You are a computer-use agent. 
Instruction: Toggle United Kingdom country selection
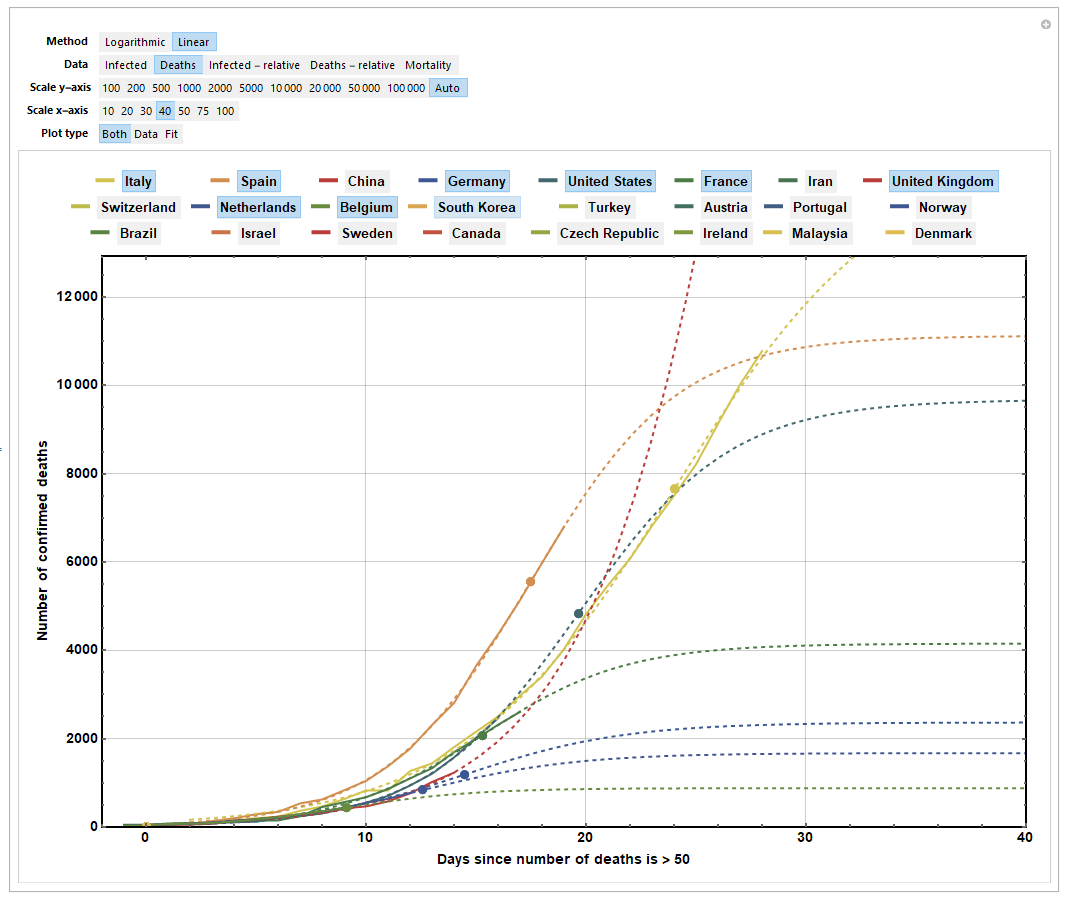click(942, 181)
